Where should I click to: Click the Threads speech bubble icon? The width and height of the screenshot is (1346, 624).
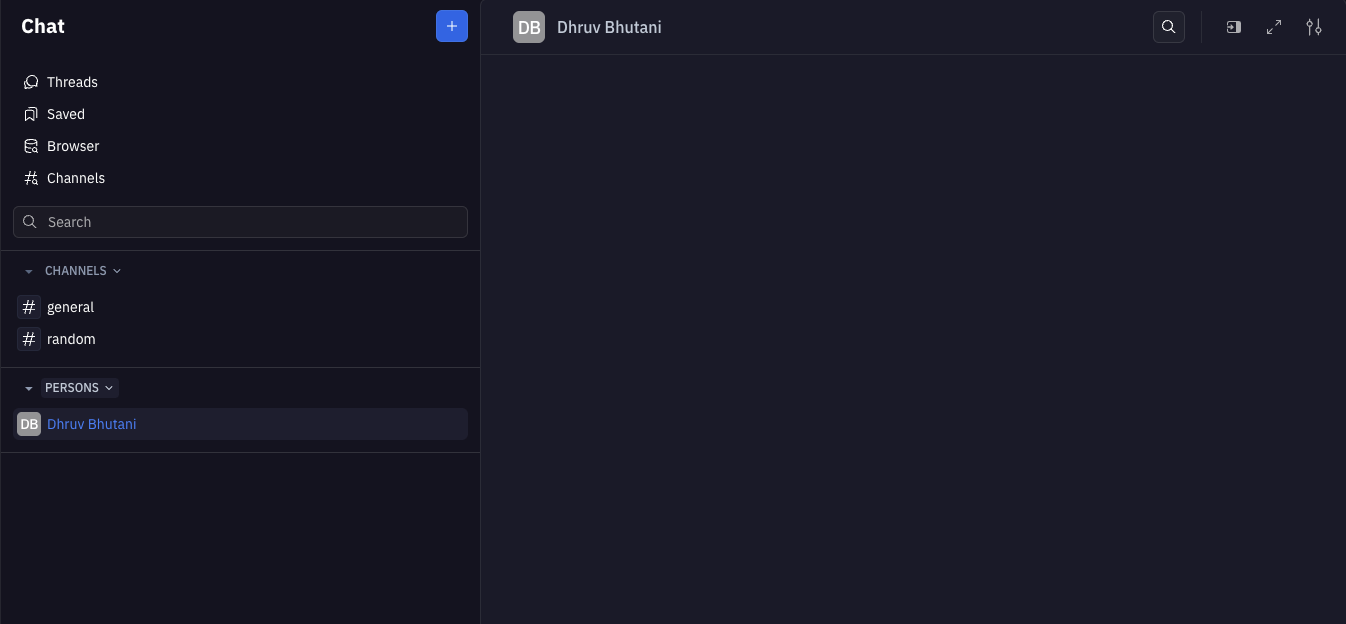point(31,82)
